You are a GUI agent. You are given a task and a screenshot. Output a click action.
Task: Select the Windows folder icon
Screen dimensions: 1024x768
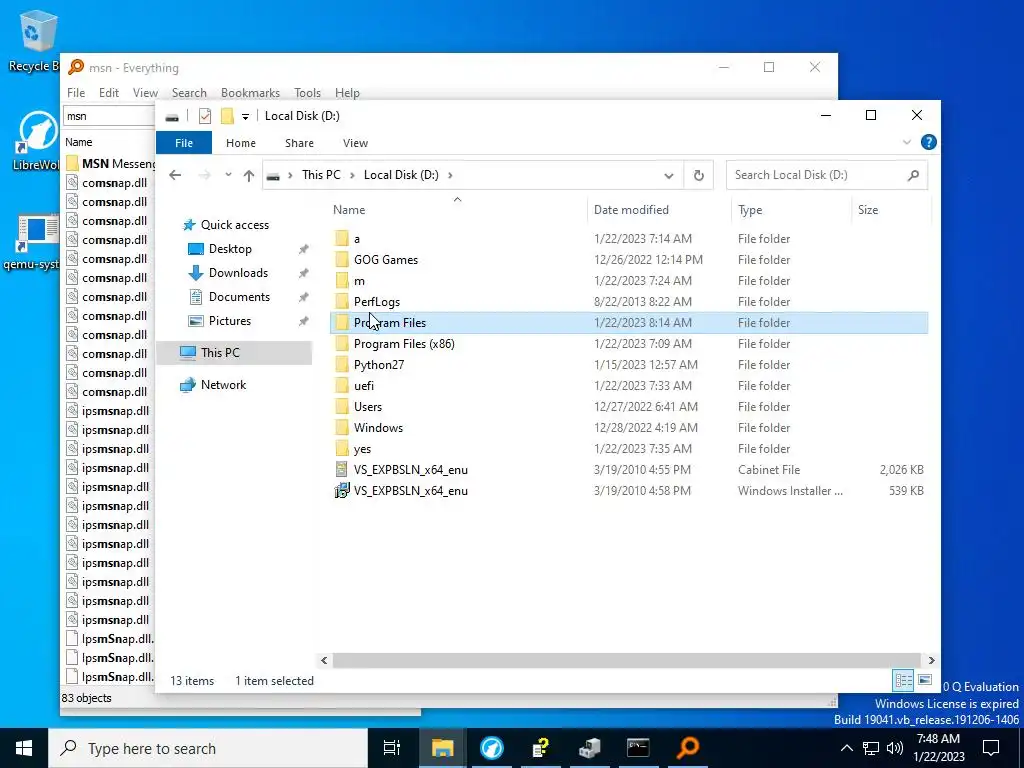click(x=342, y=428)
